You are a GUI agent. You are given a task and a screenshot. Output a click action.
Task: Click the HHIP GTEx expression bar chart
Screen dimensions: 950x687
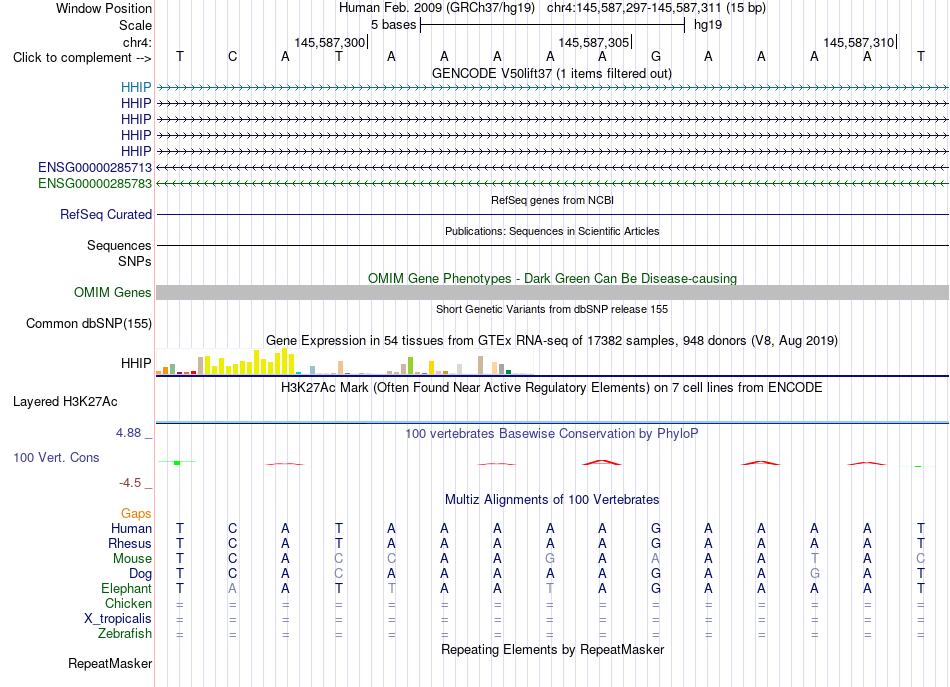344,362
